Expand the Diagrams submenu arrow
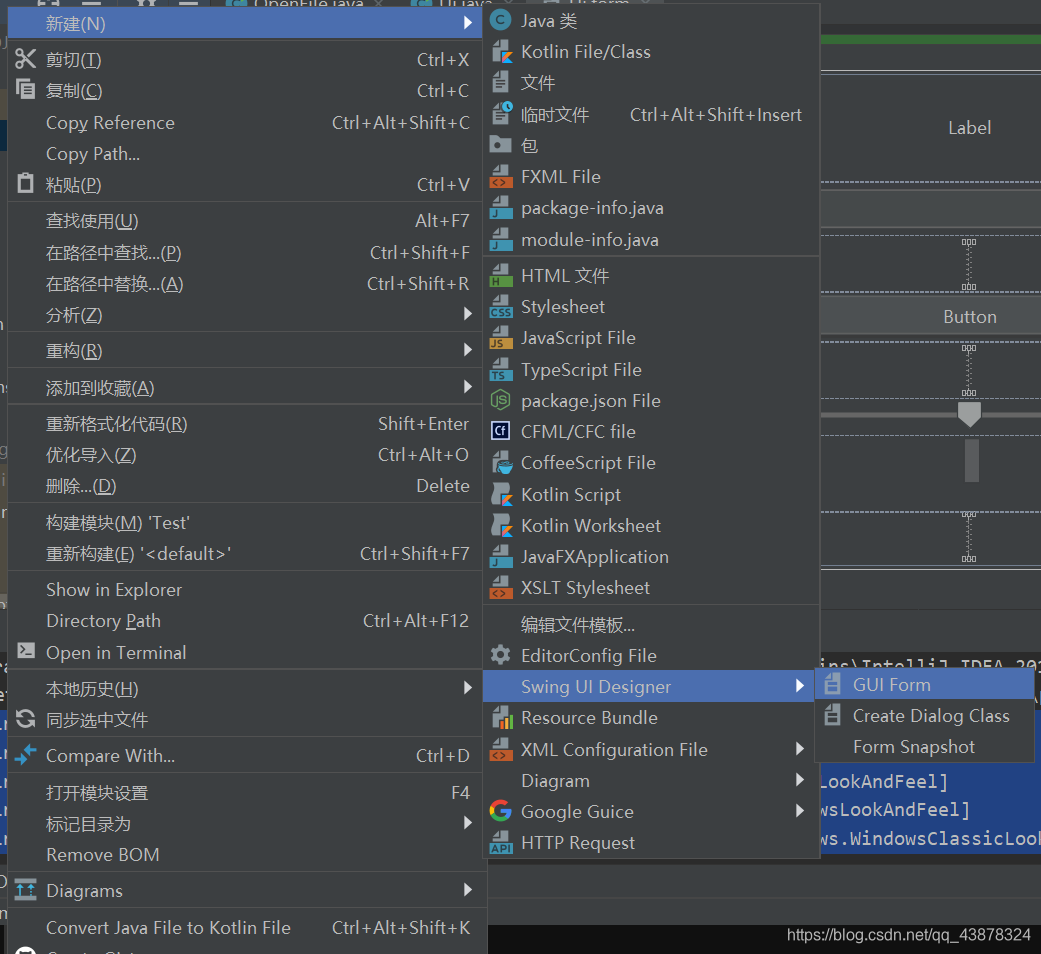Viewport: 1041px width, 954px height. [x=467, y=890]
